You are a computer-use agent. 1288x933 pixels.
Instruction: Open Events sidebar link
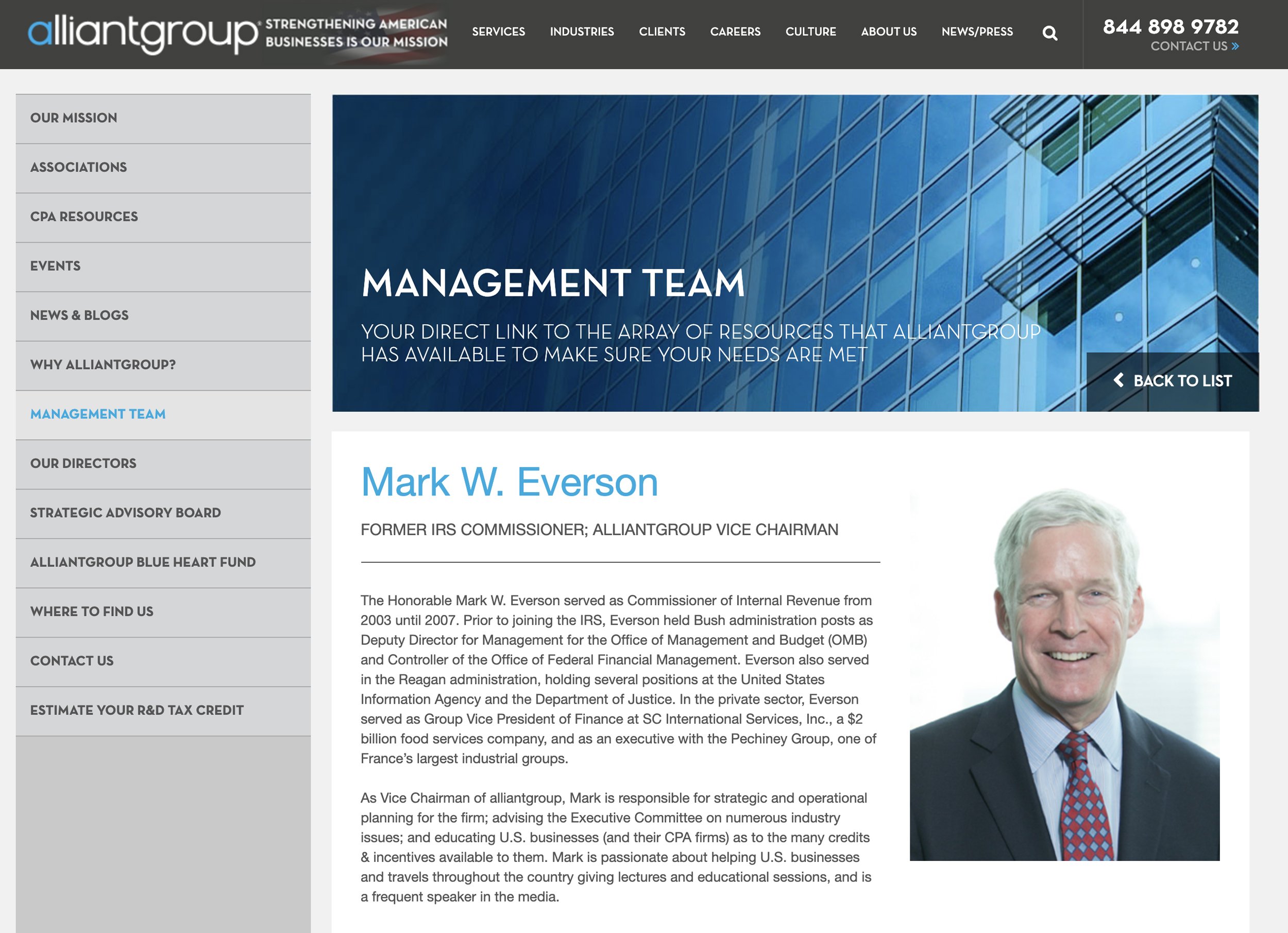163,266
